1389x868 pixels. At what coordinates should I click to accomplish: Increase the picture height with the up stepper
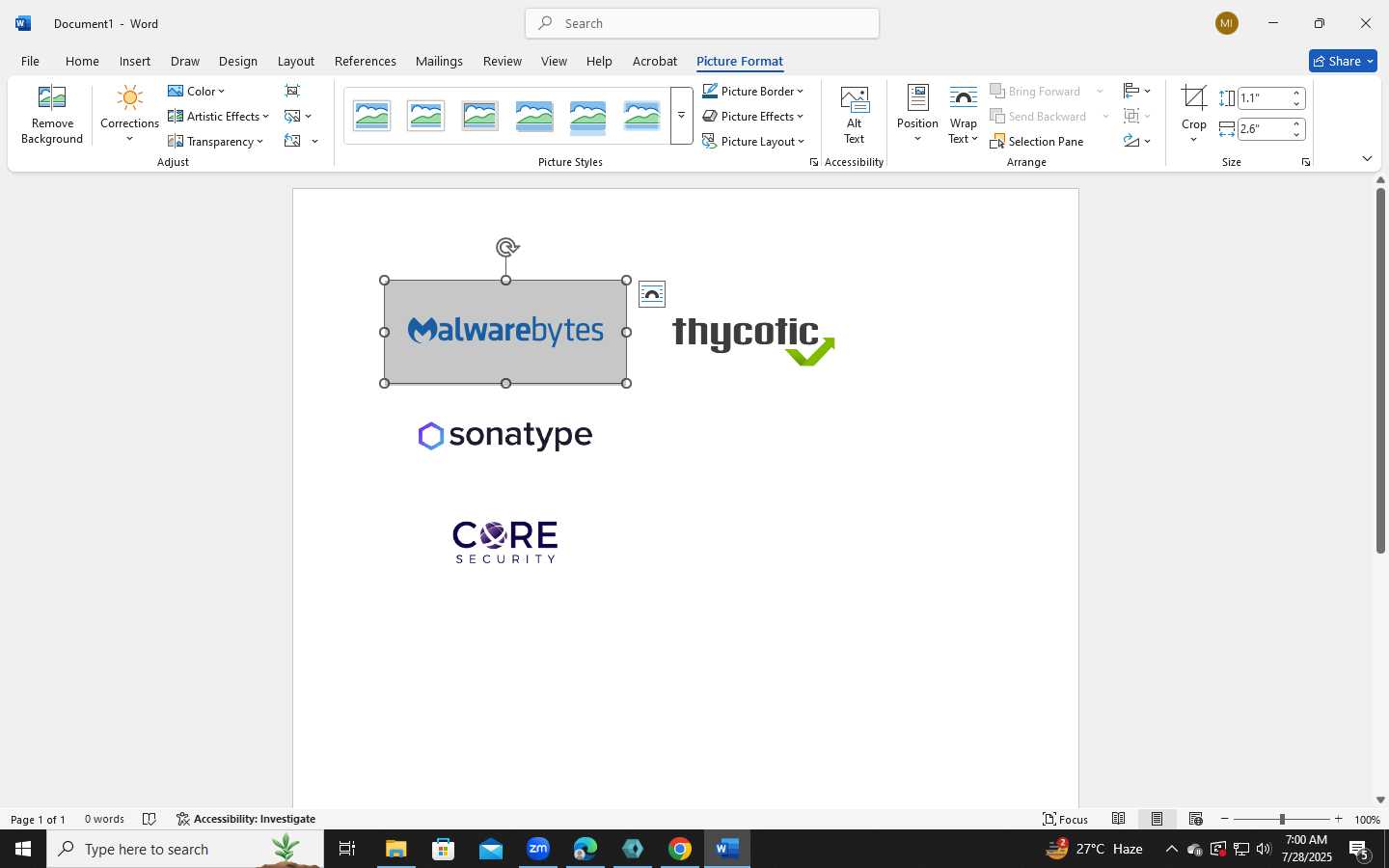click(1297, 93)
